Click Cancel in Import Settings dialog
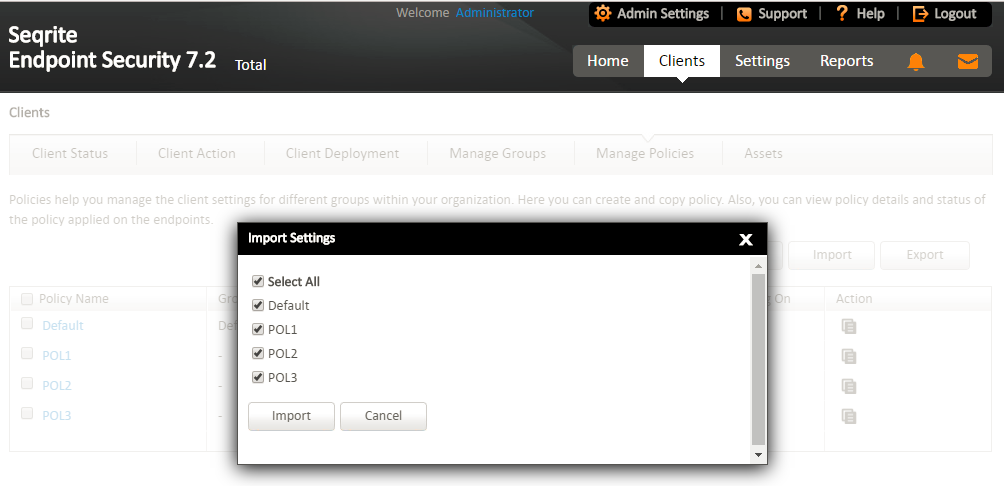The height and width of the screenshot is (486, 1004). [383, 416]
